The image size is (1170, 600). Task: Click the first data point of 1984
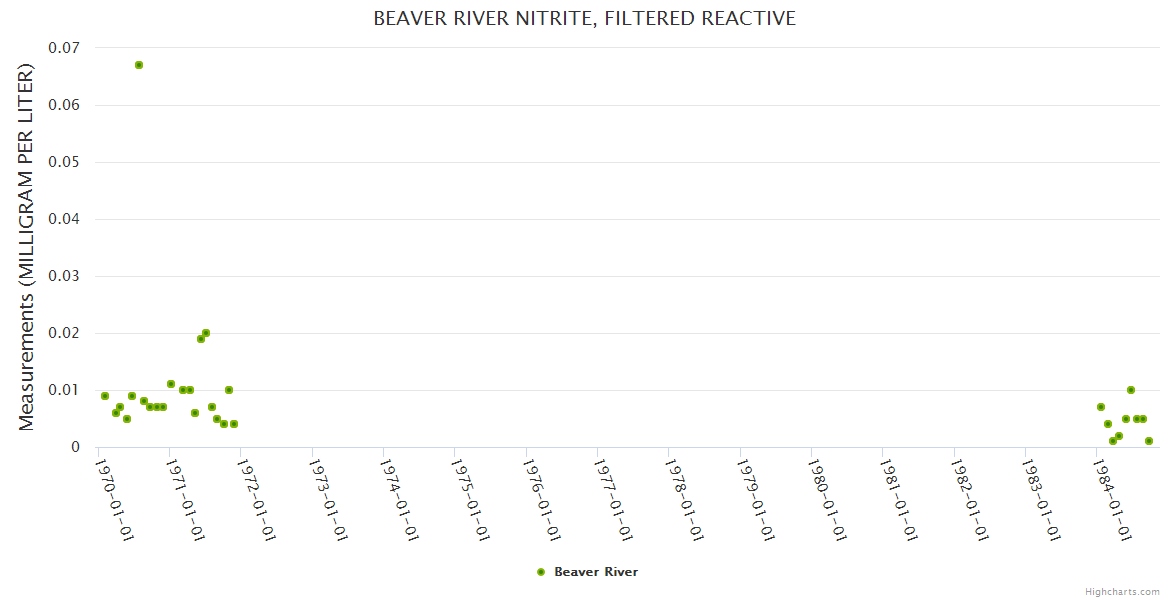pos(1101,407)
